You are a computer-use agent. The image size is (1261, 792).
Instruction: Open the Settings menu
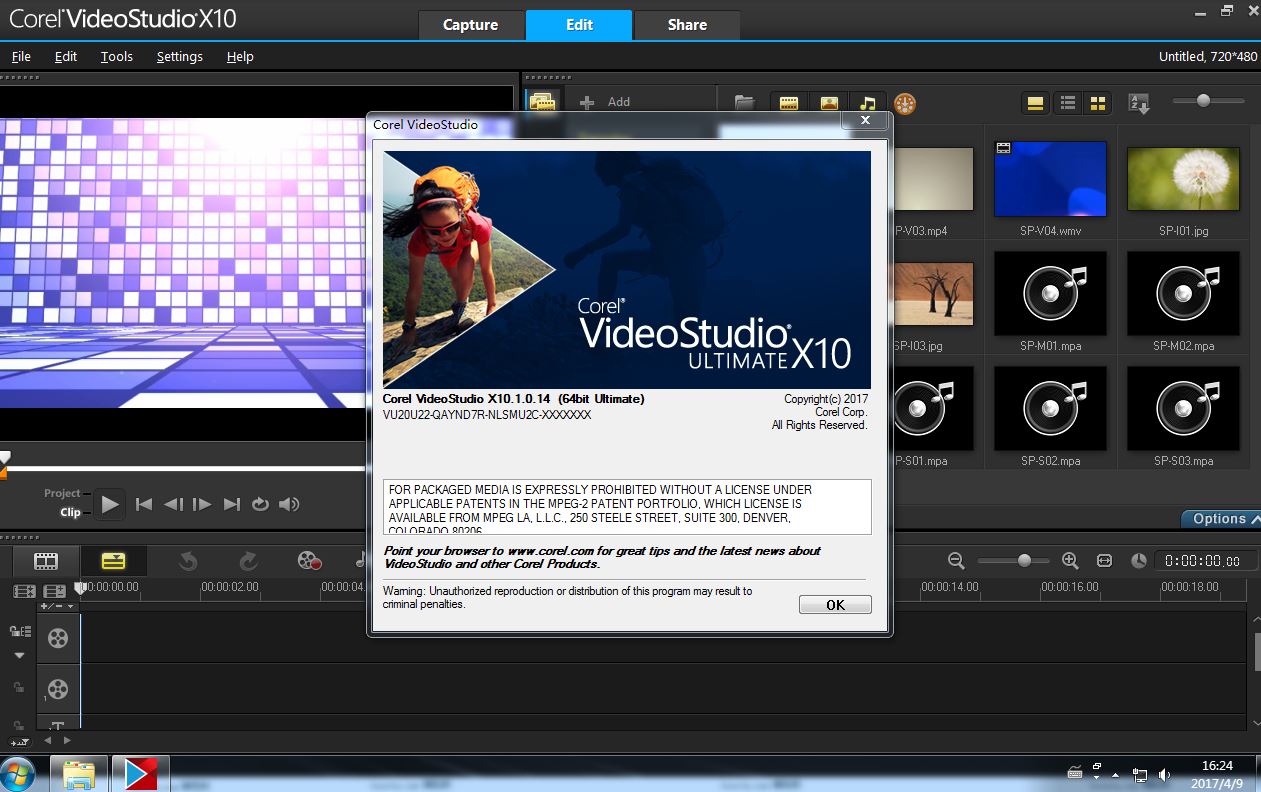click(x=180, y=57)
